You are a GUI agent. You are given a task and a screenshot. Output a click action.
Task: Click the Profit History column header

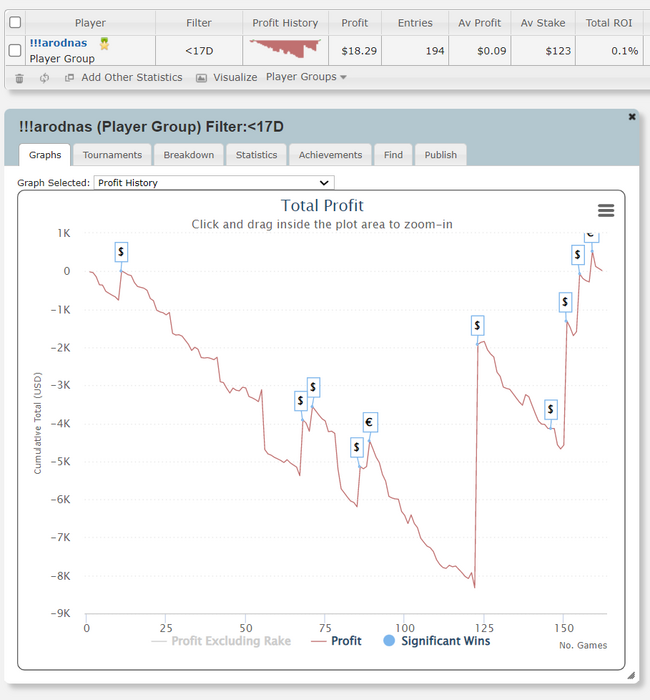pos(285,23)
